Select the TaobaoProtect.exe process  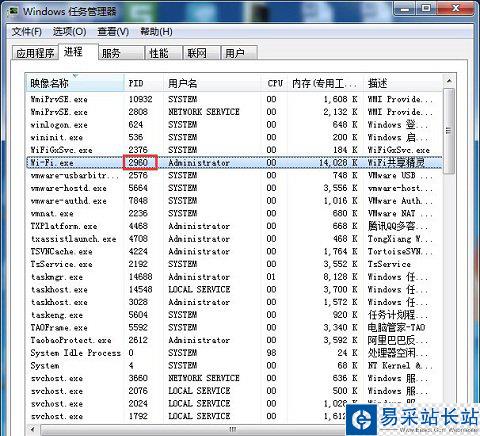(235, 340)
